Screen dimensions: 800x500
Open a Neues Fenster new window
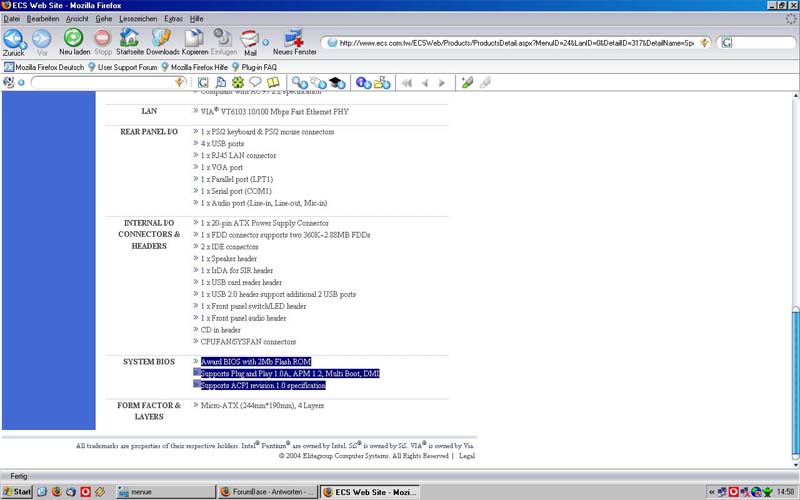[x=294, y=42]
